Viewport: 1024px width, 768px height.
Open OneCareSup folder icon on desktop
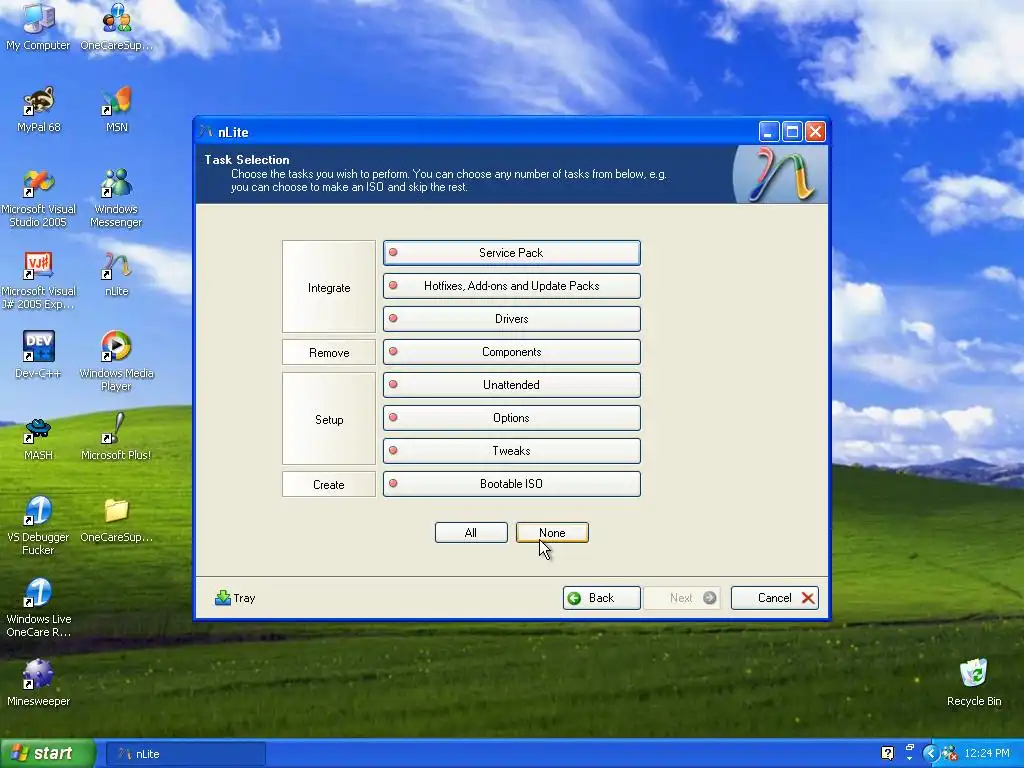tap(117, 520)
